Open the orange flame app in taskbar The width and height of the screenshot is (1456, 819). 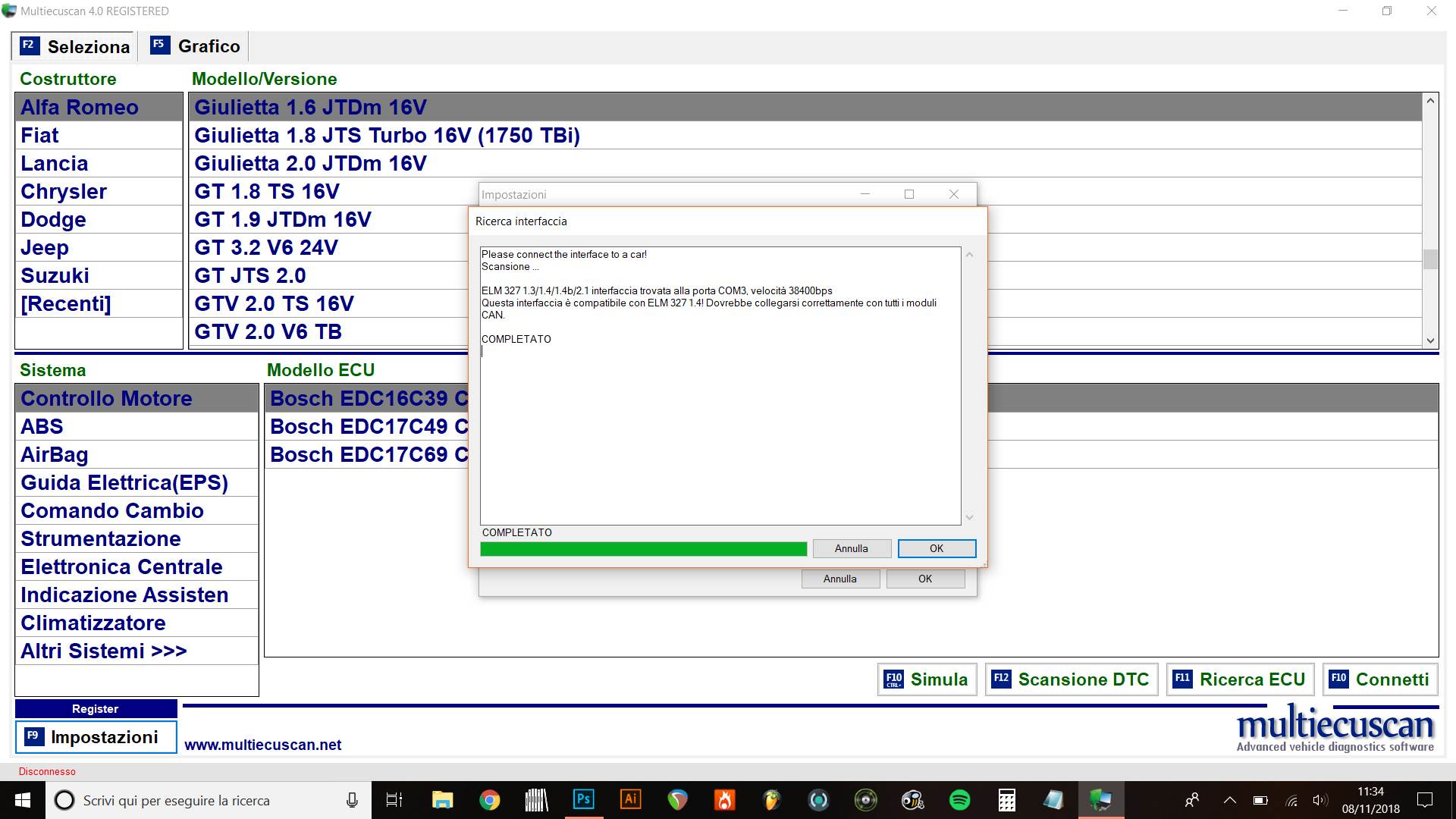(x=724, y=800)
